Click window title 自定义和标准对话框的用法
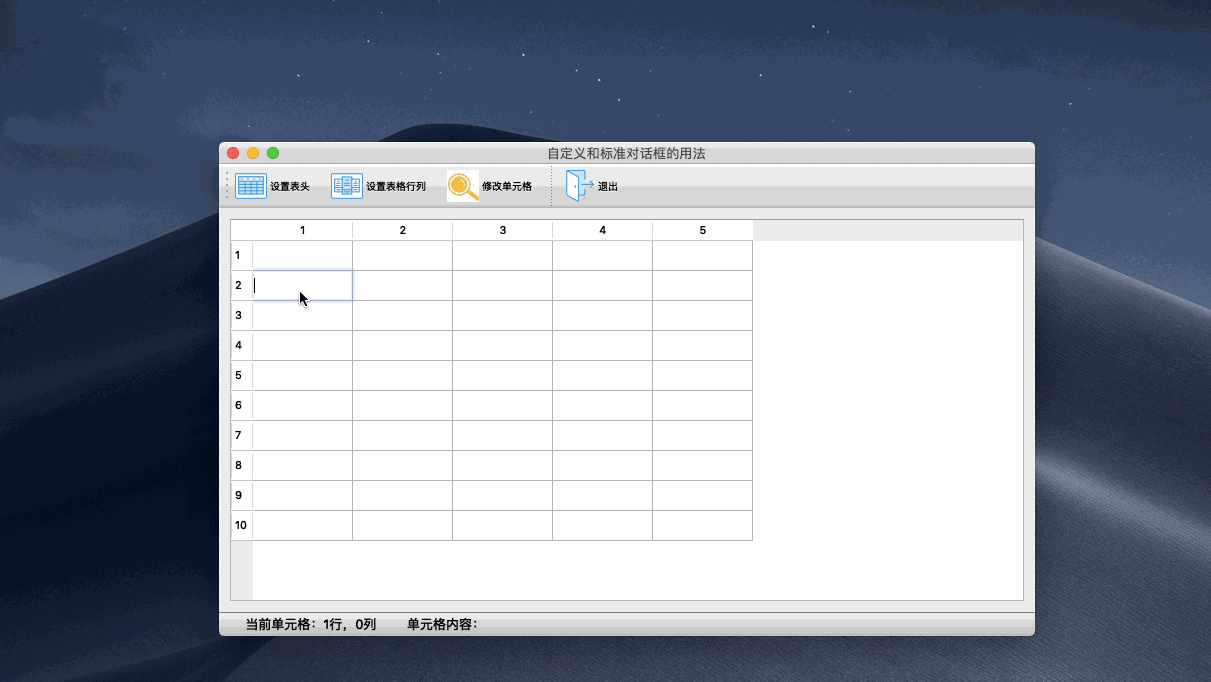1211x682 pixels. pos(626,153)
